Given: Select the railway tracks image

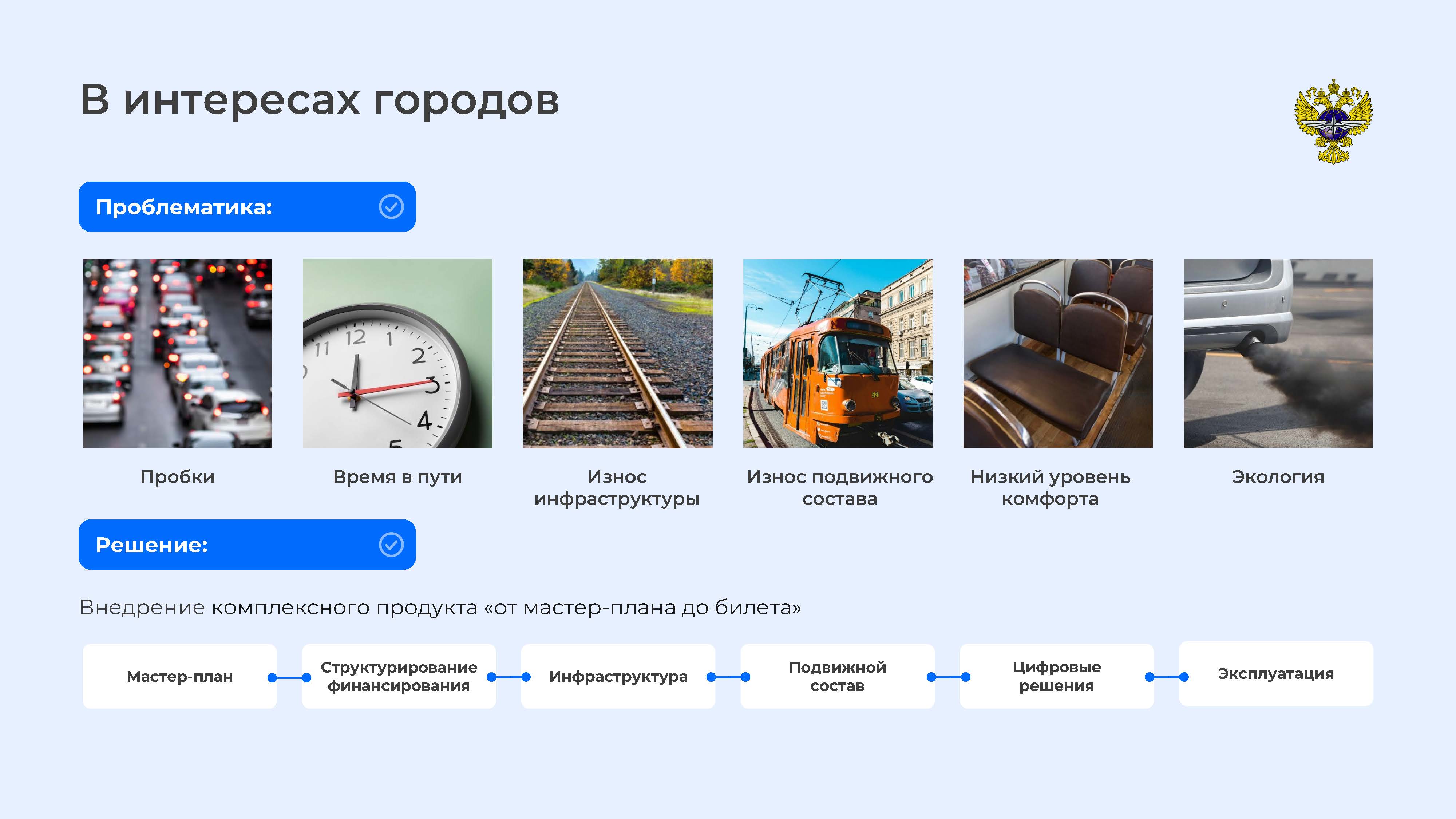Looking at the screenshot, I should pyautogui.click(x=617, y=354).
